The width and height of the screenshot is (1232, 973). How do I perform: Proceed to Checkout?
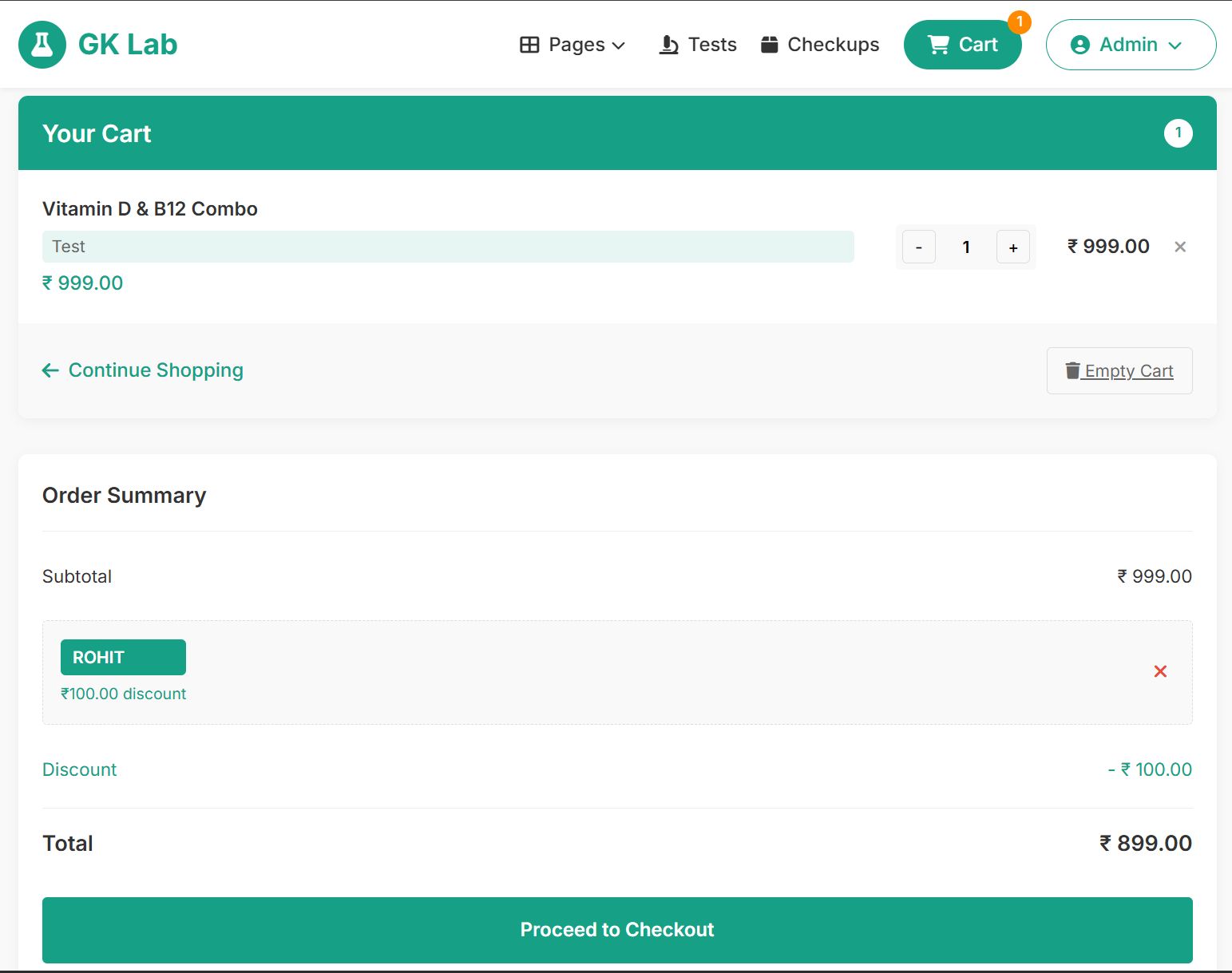click(x=616, y=929)
